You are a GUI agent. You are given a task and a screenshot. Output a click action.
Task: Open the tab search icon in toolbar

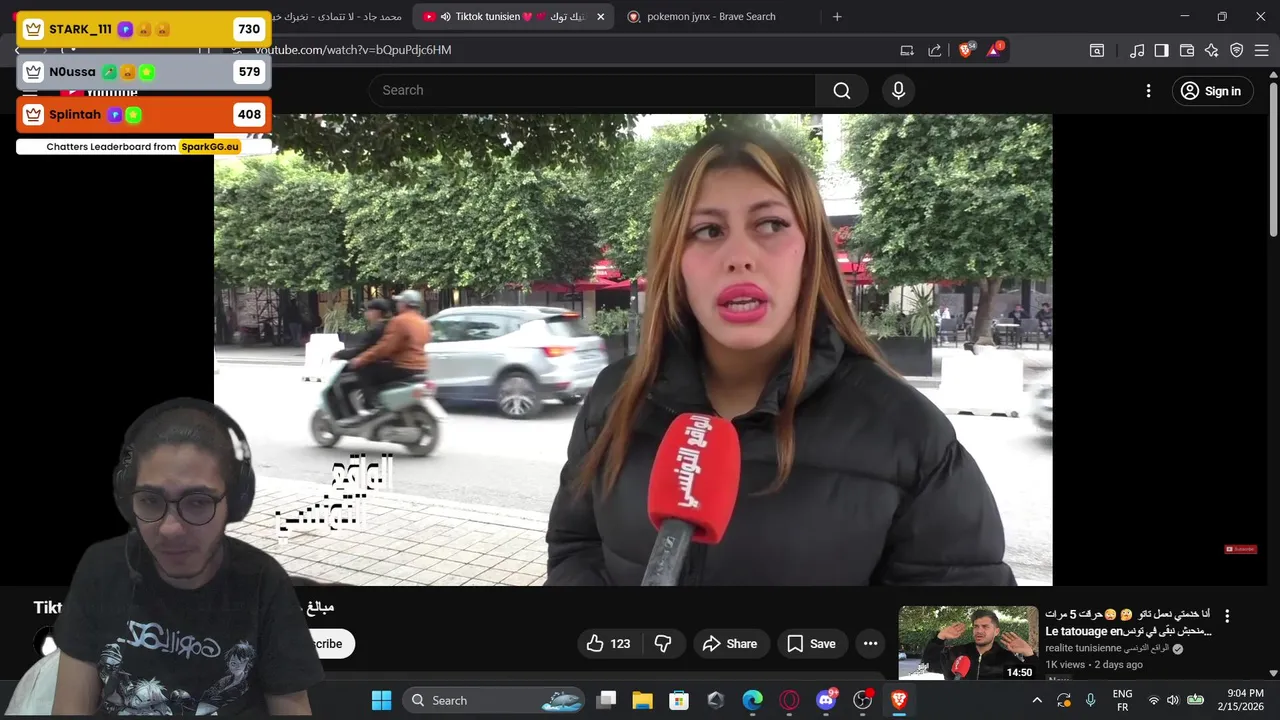click(1097, 50)
